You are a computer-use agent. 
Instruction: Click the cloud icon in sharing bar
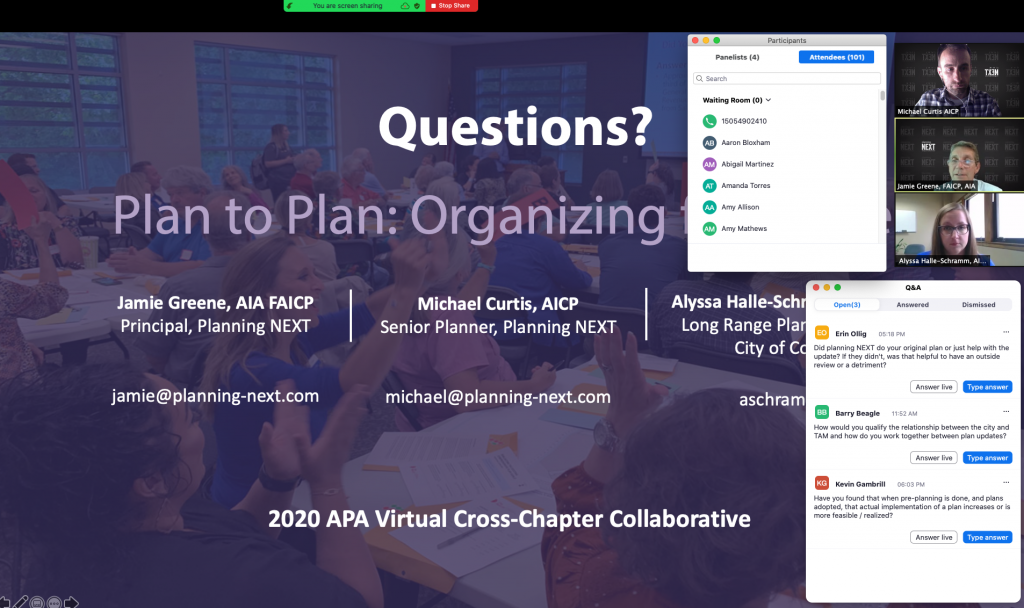pyautogui.click(x=405, y=6)
